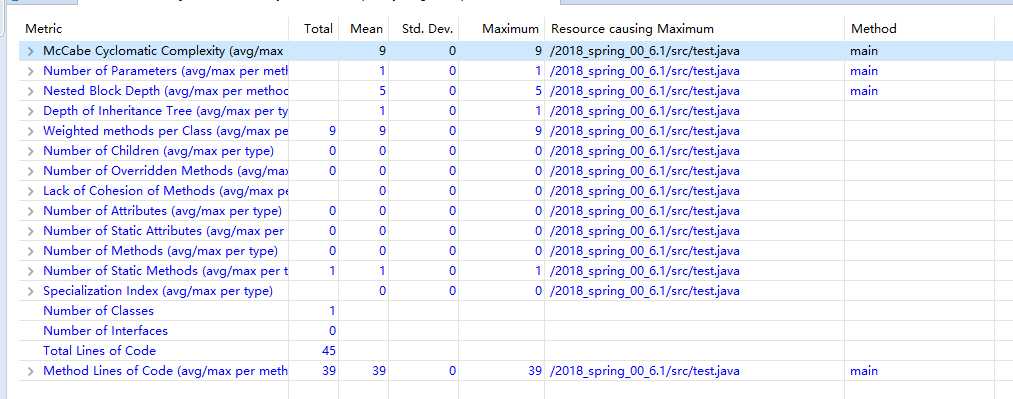Select Depth of Inheritance Tree metric
This screenshot has height=399, width=1013.
tap(165, 111)
